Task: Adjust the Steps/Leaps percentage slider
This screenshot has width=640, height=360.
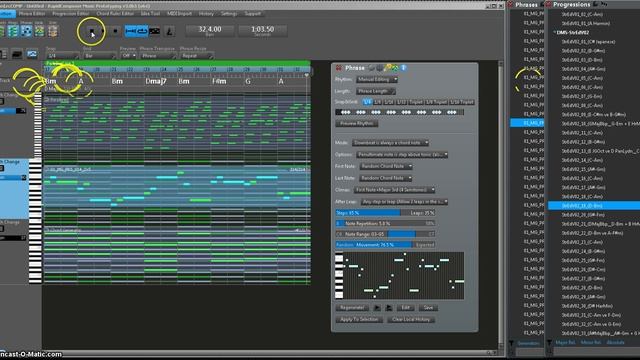Action: tap(385, 213)
